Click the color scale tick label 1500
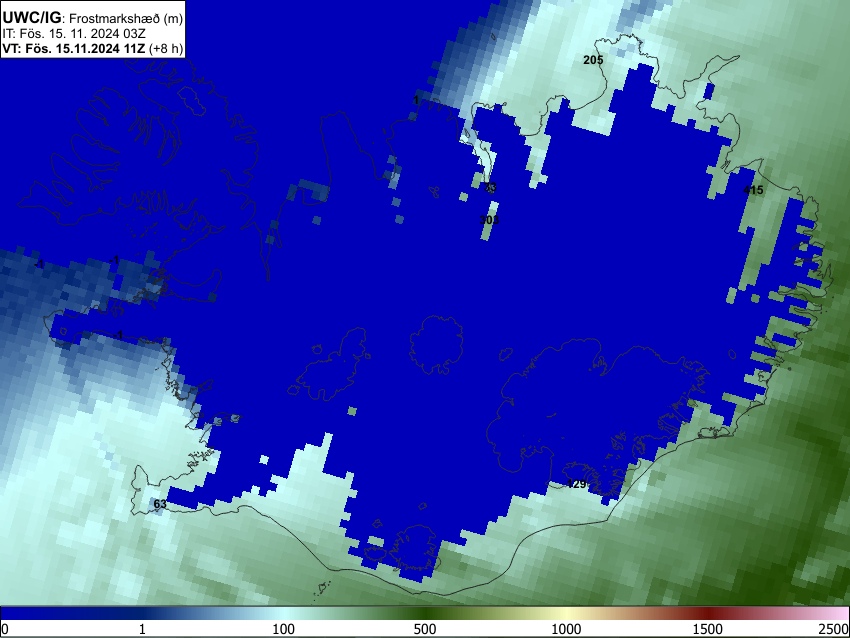The width and height of the screenshot is (850, 638). 708,629
